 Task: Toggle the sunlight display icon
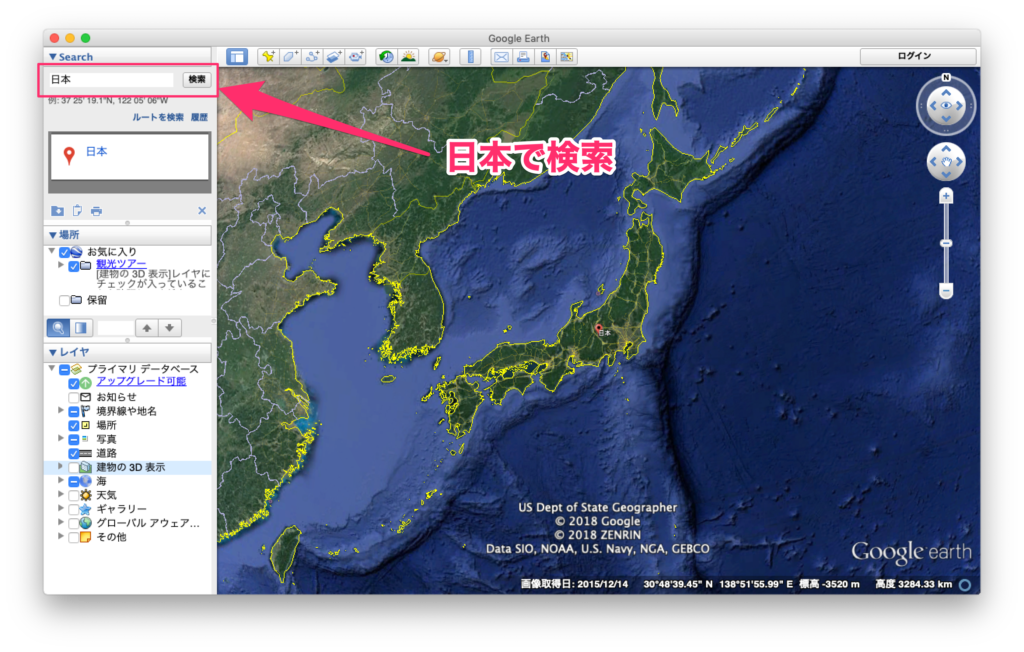coord(408,57)
